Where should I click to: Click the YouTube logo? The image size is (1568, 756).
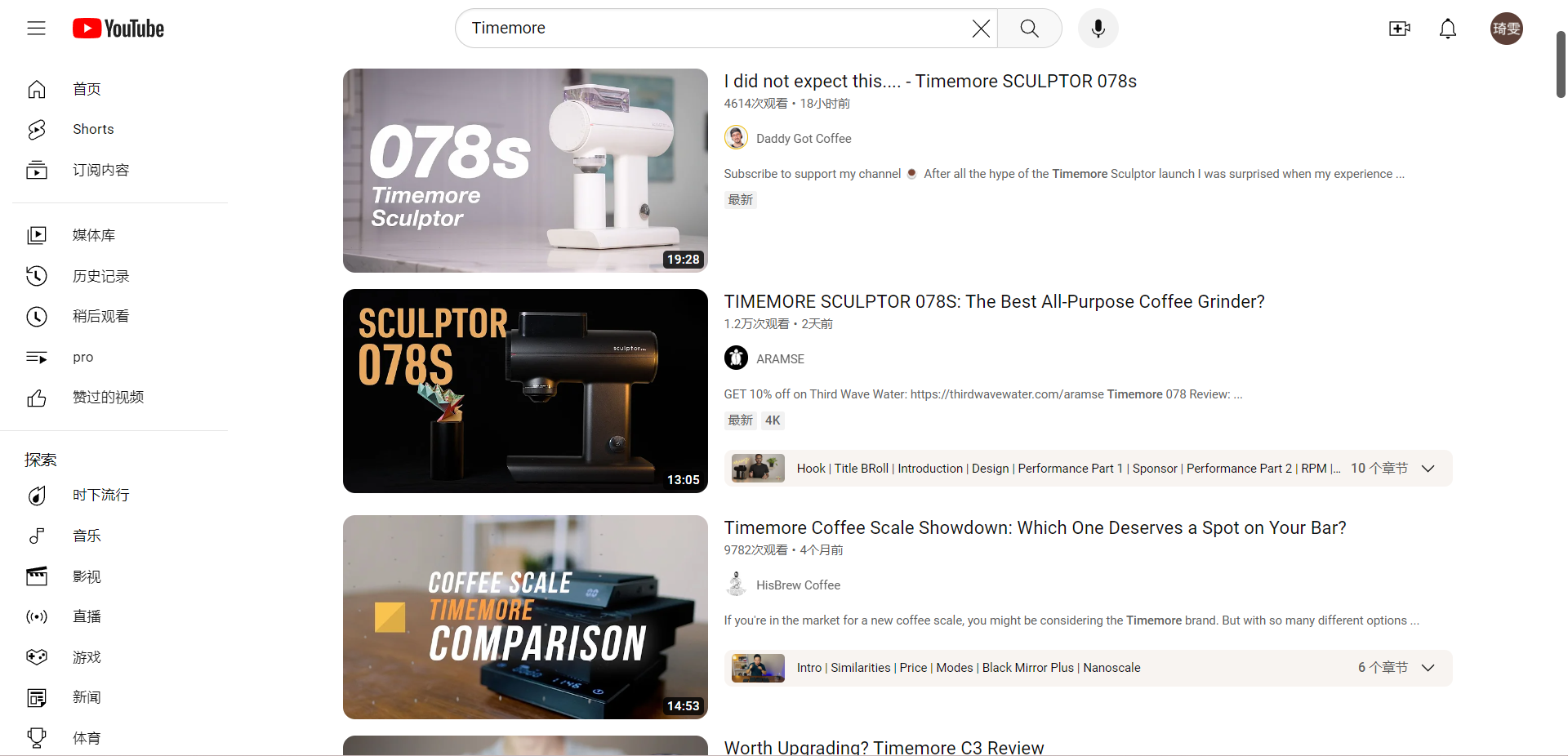(x=118, y=29)
